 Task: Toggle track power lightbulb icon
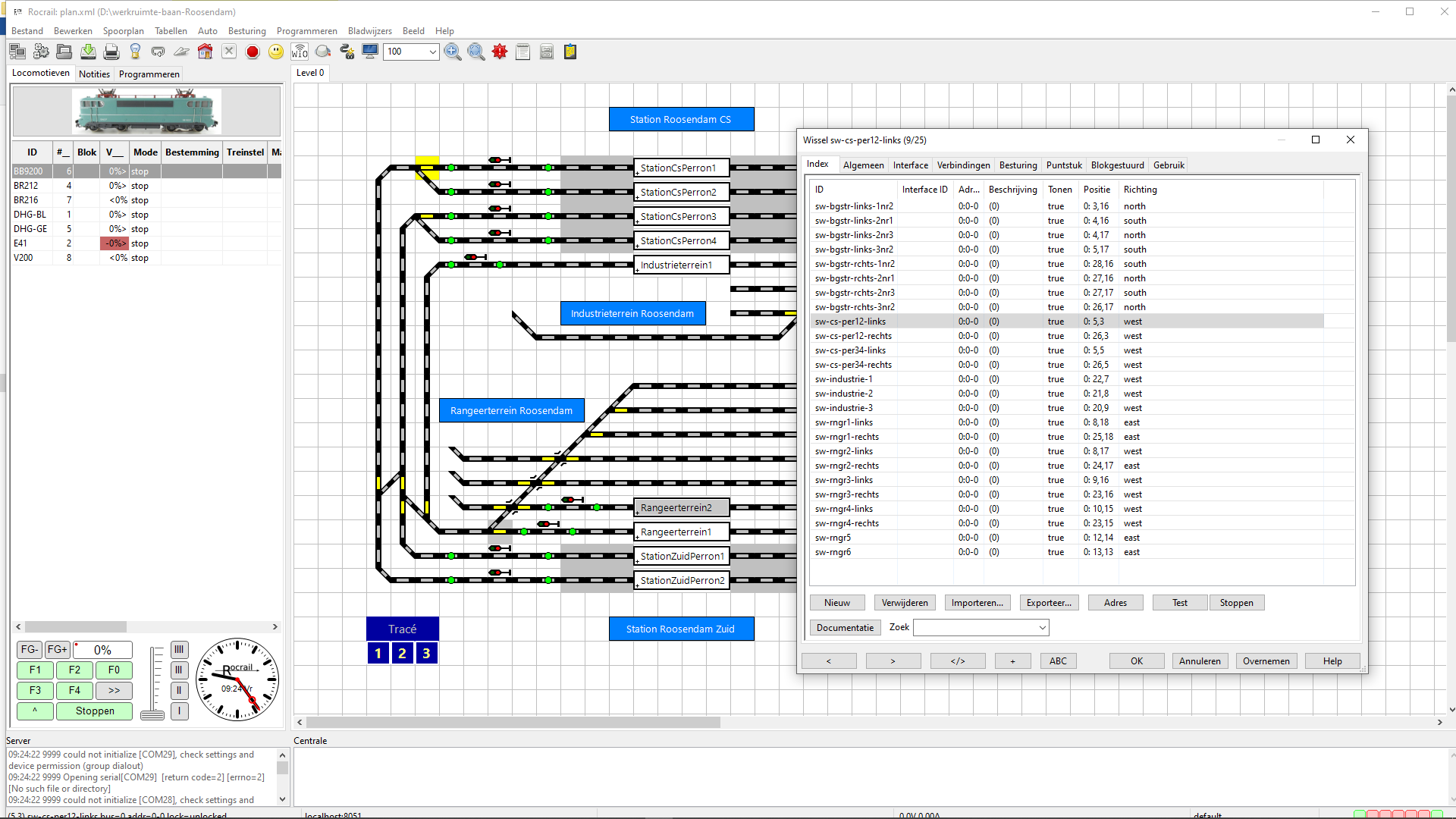135,52
